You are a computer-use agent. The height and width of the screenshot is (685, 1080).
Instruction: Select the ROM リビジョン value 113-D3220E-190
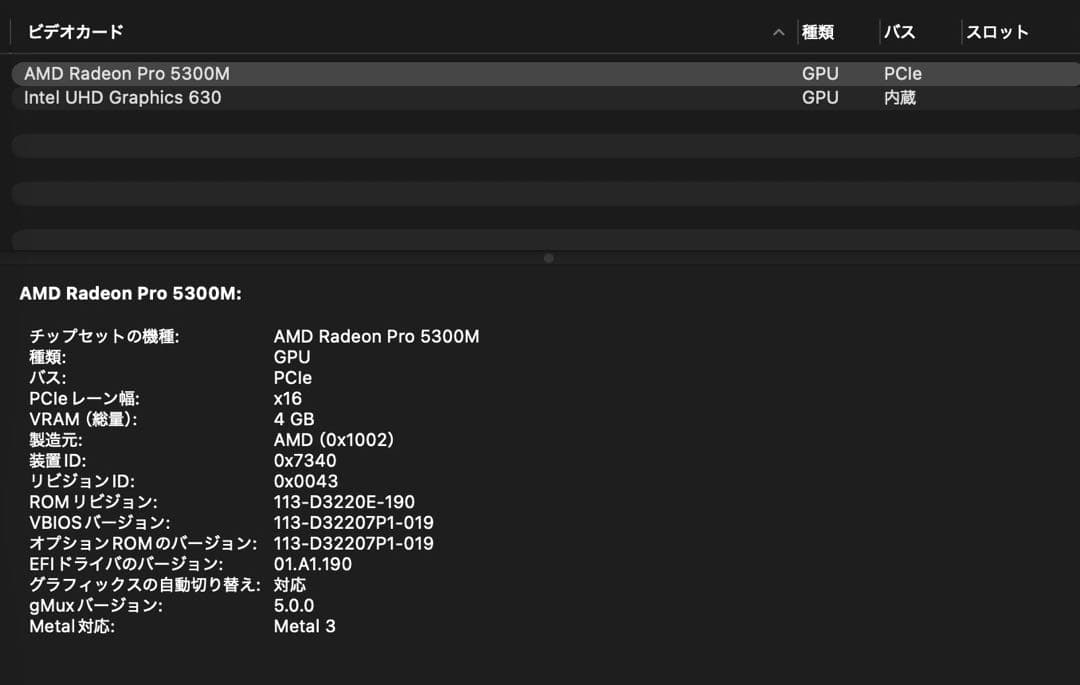point(343,501)
